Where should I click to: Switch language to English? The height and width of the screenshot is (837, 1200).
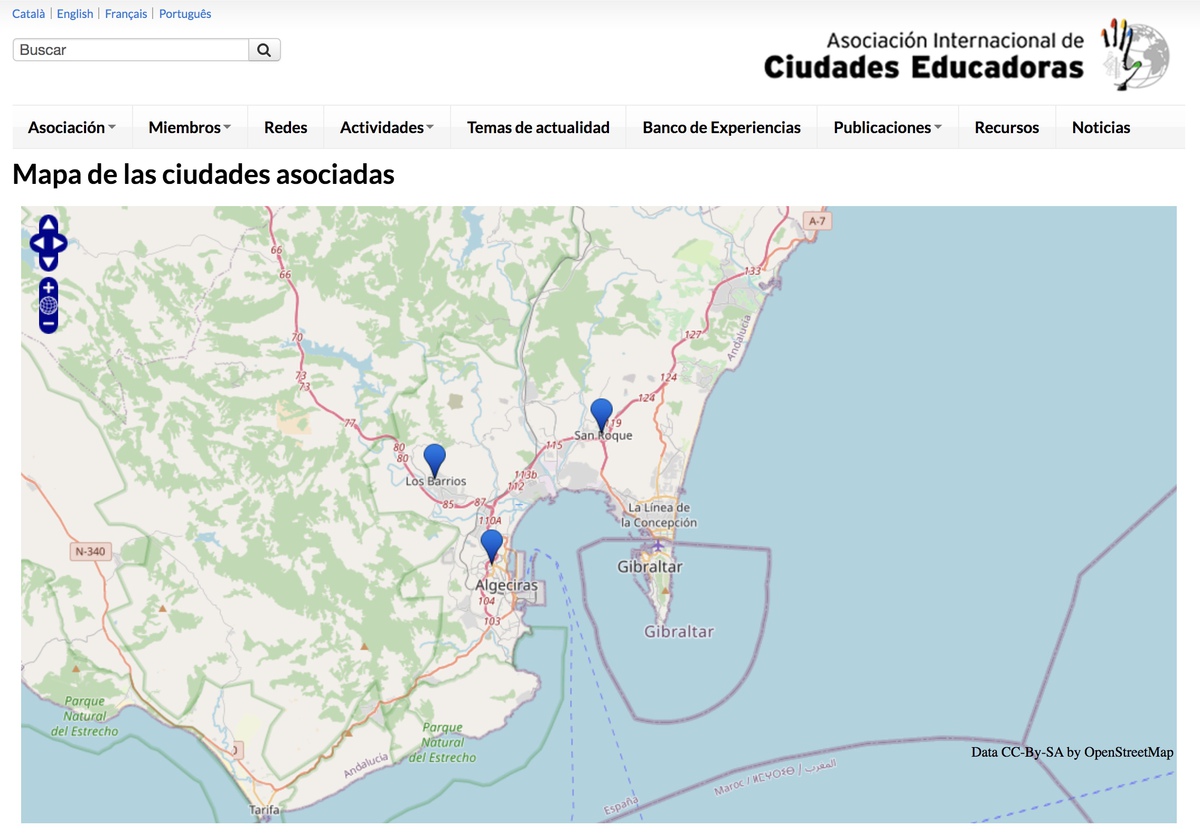75,14
